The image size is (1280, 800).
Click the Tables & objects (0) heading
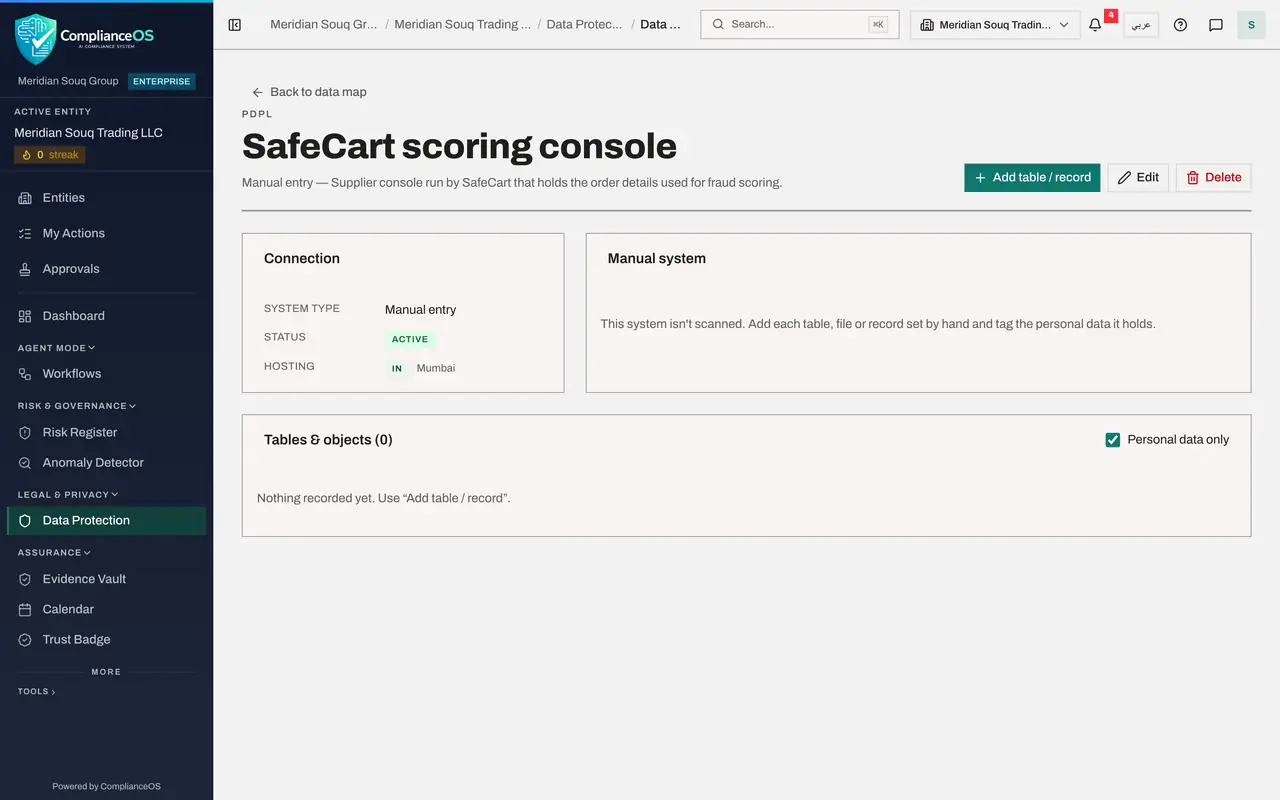(x=328, y=440)
